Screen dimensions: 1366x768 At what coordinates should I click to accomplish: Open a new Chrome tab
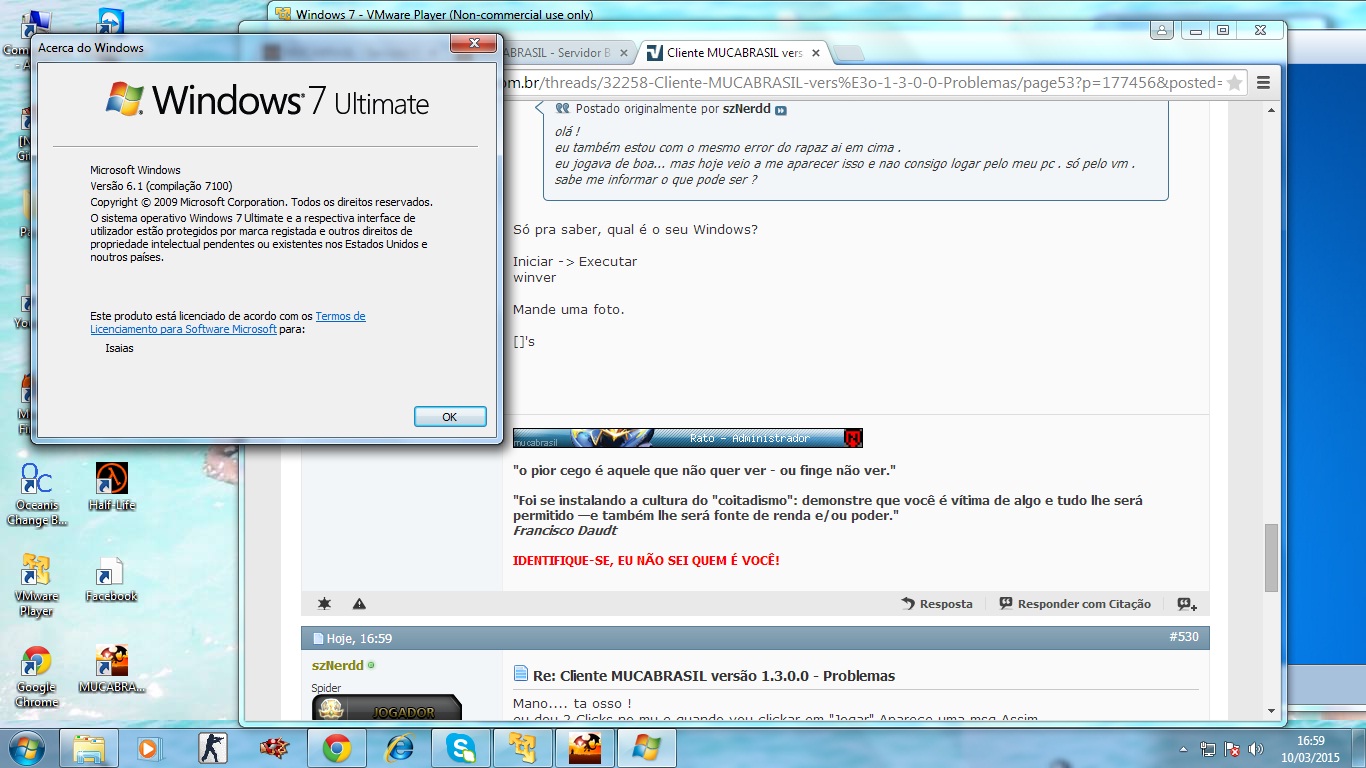[848, 53]
